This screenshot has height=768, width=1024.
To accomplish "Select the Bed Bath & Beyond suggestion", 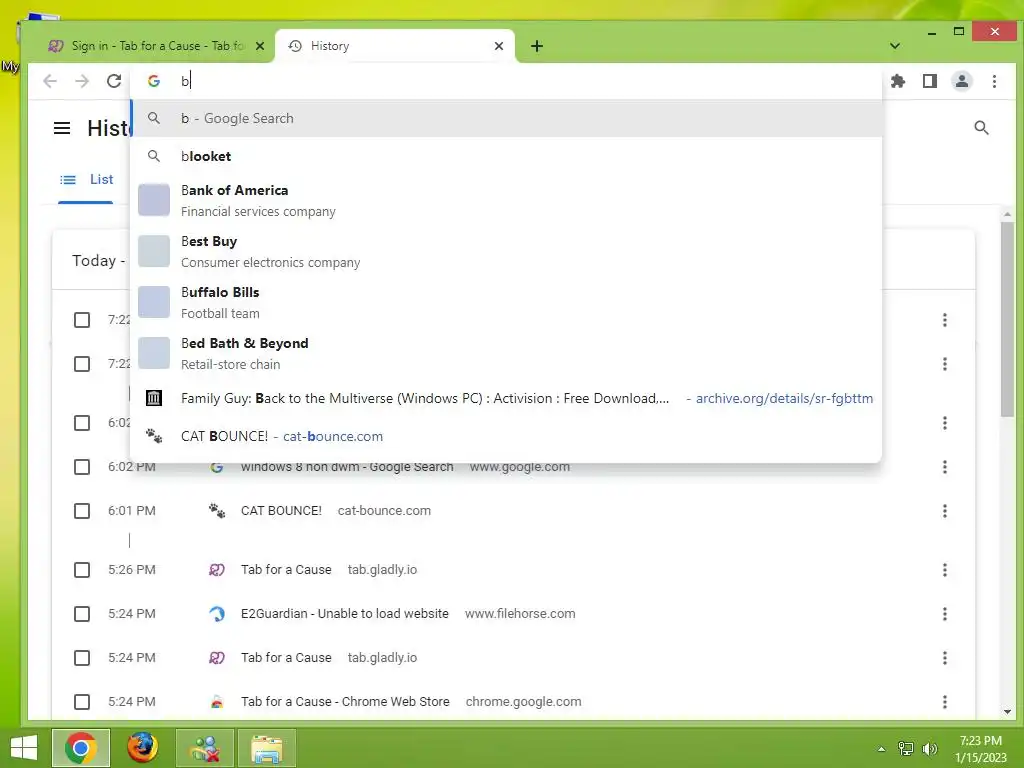I will (506, 353).
